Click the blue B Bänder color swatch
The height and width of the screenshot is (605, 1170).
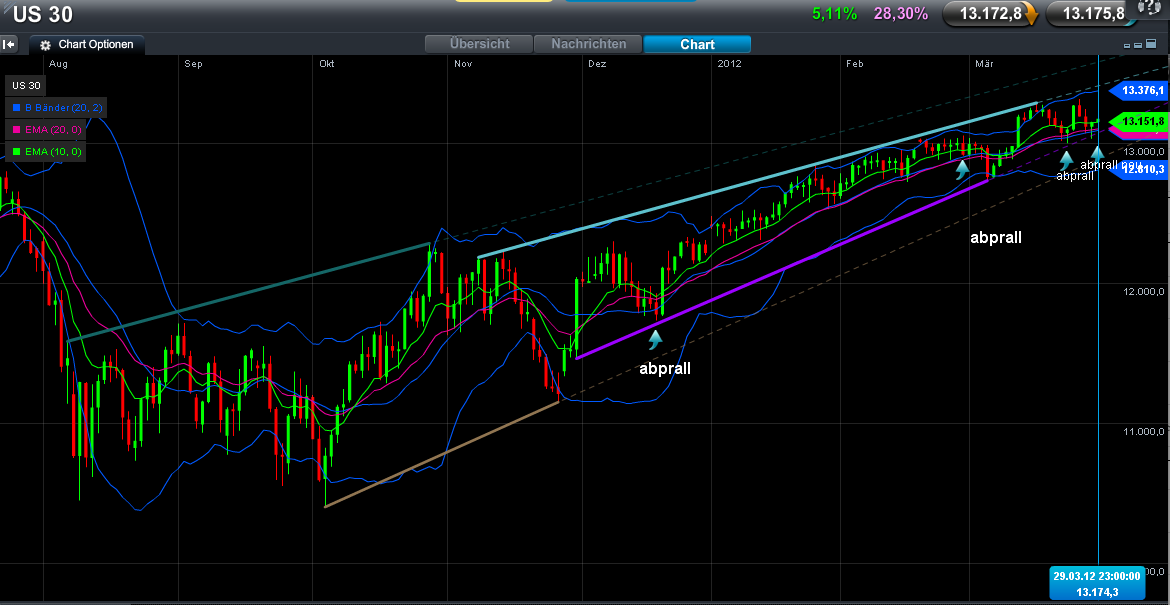pos(17,108)
